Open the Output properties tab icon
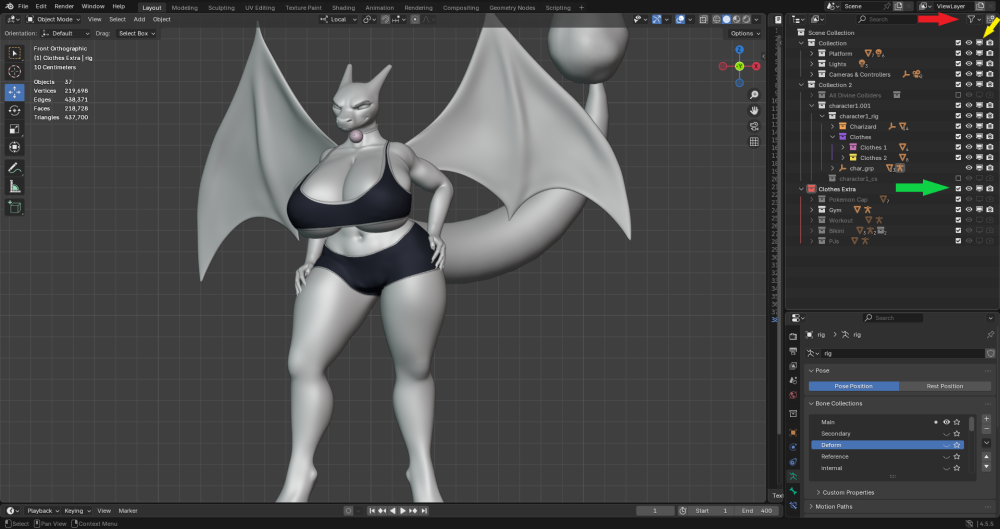 click(793, 352)
